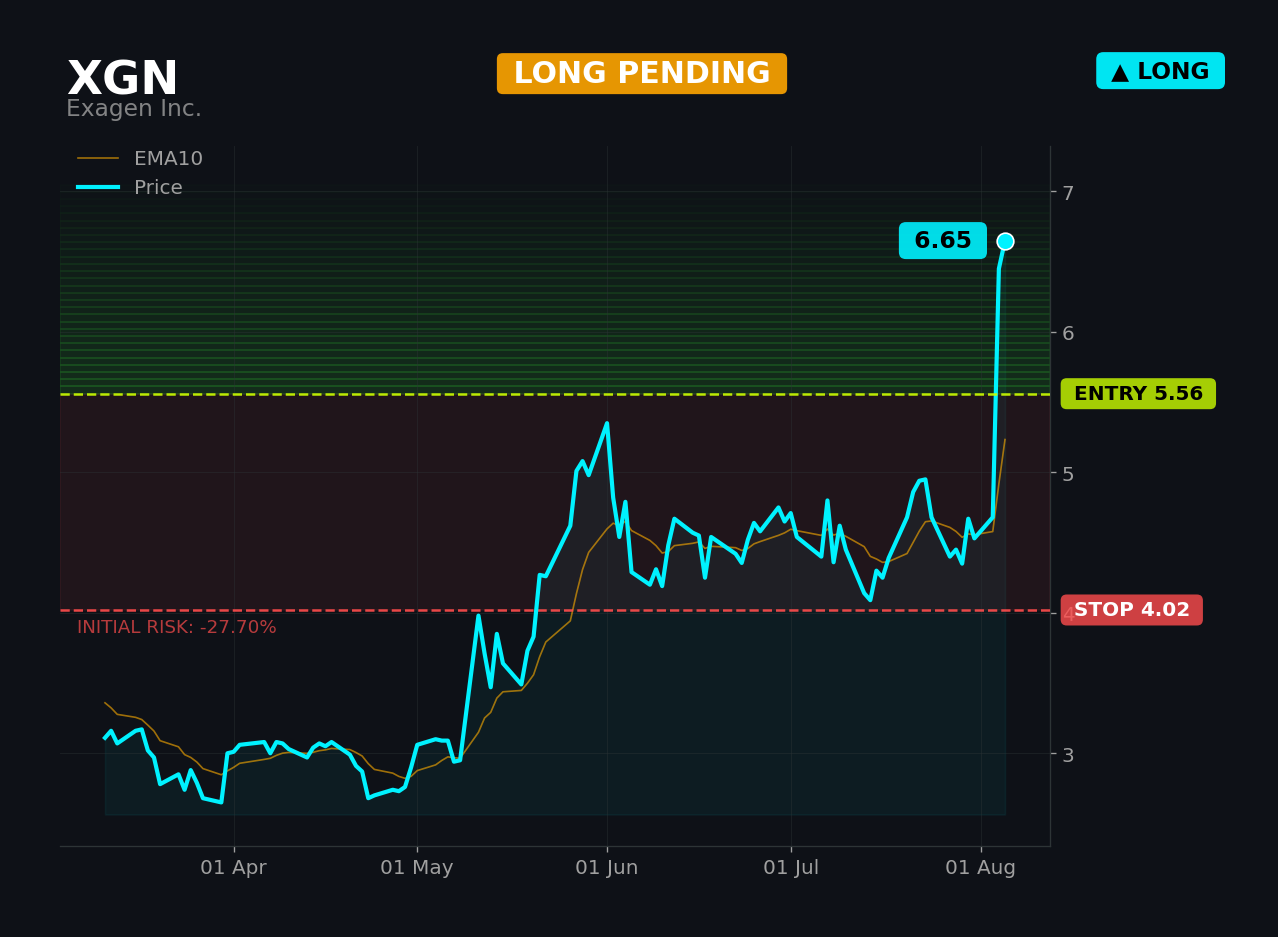Screen dimensions: 1278x937
Task: Click the LONG direction badge
Action: coord(1160,71)
